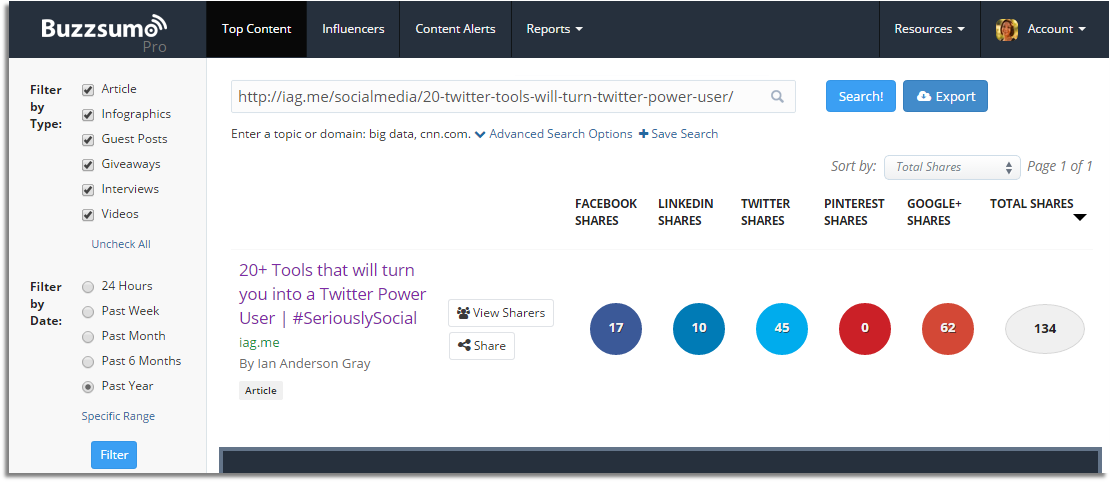Open the Reports dropdown menu
This screenshot has height=482, width=1110.
[554, 29]
